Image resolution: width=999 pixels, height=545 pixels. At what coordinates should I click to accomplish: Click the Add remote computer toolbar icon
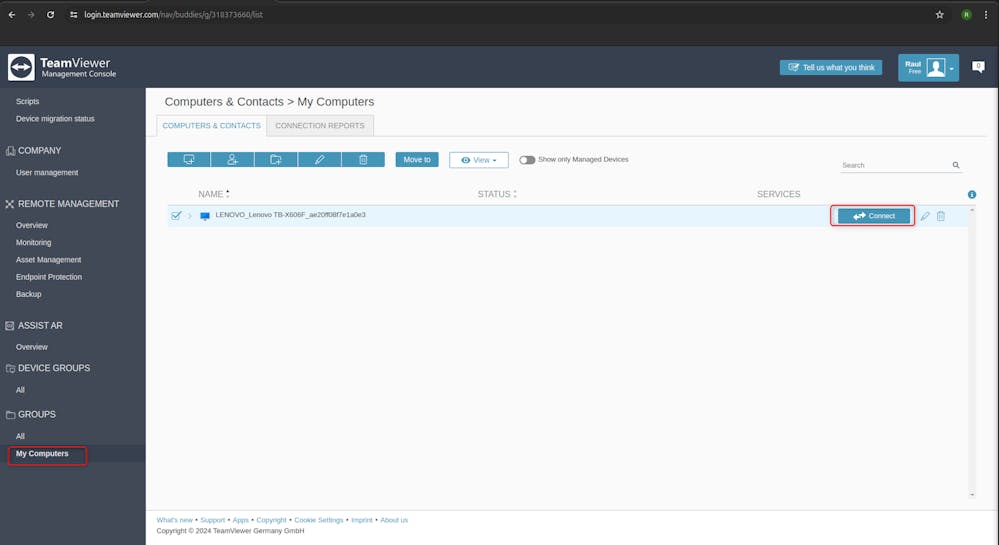point(189,159)
